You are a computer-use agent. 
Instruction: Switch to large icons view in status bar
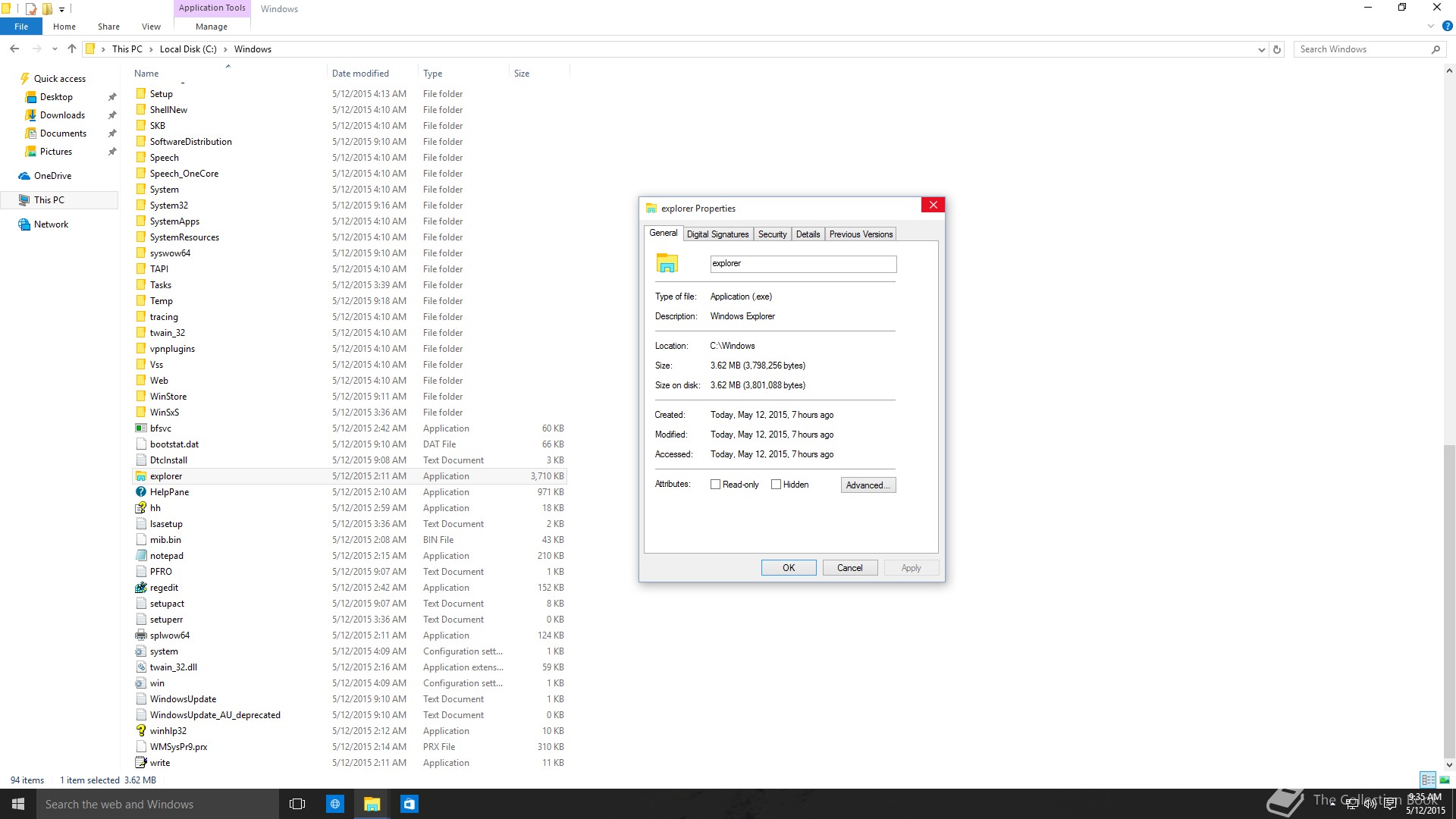tap(1445, 780)
